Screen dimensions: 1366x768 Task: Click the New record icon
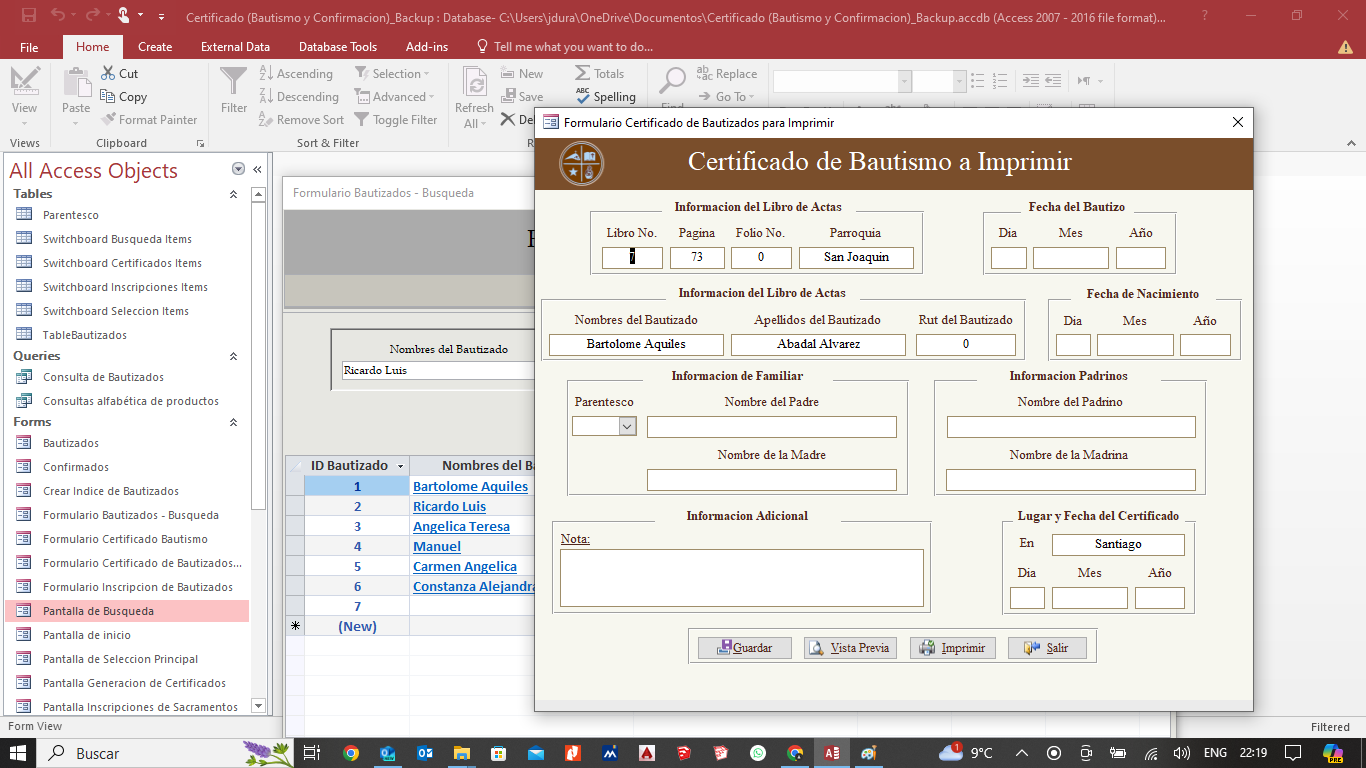[506, 73]
